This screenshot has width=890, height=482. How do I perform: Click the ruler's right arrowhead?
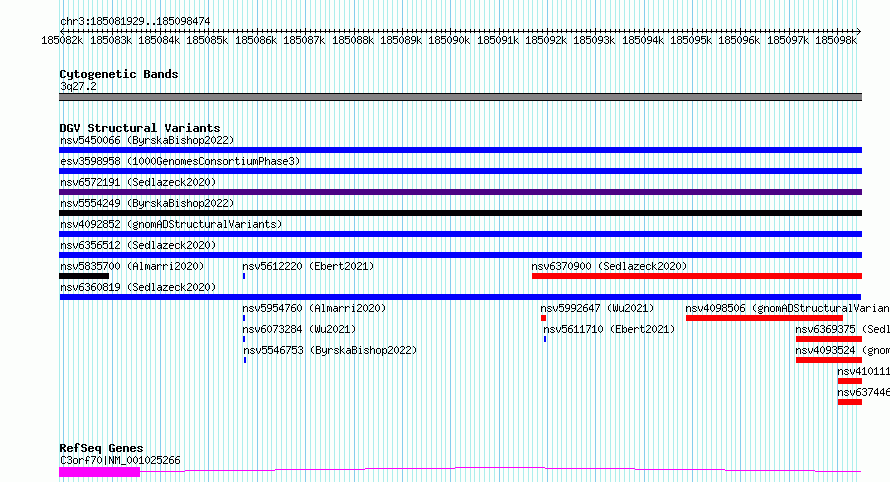(859, 31)
